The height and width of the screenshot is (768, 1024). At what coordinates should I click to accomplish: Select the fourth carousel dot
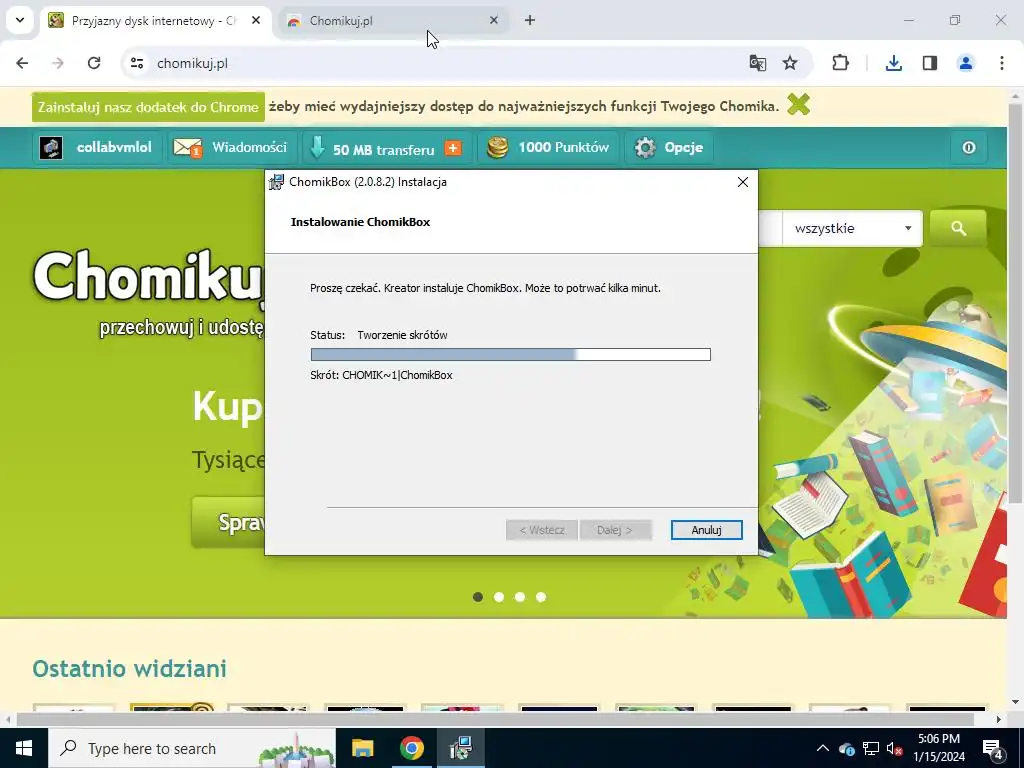(541, 597)
